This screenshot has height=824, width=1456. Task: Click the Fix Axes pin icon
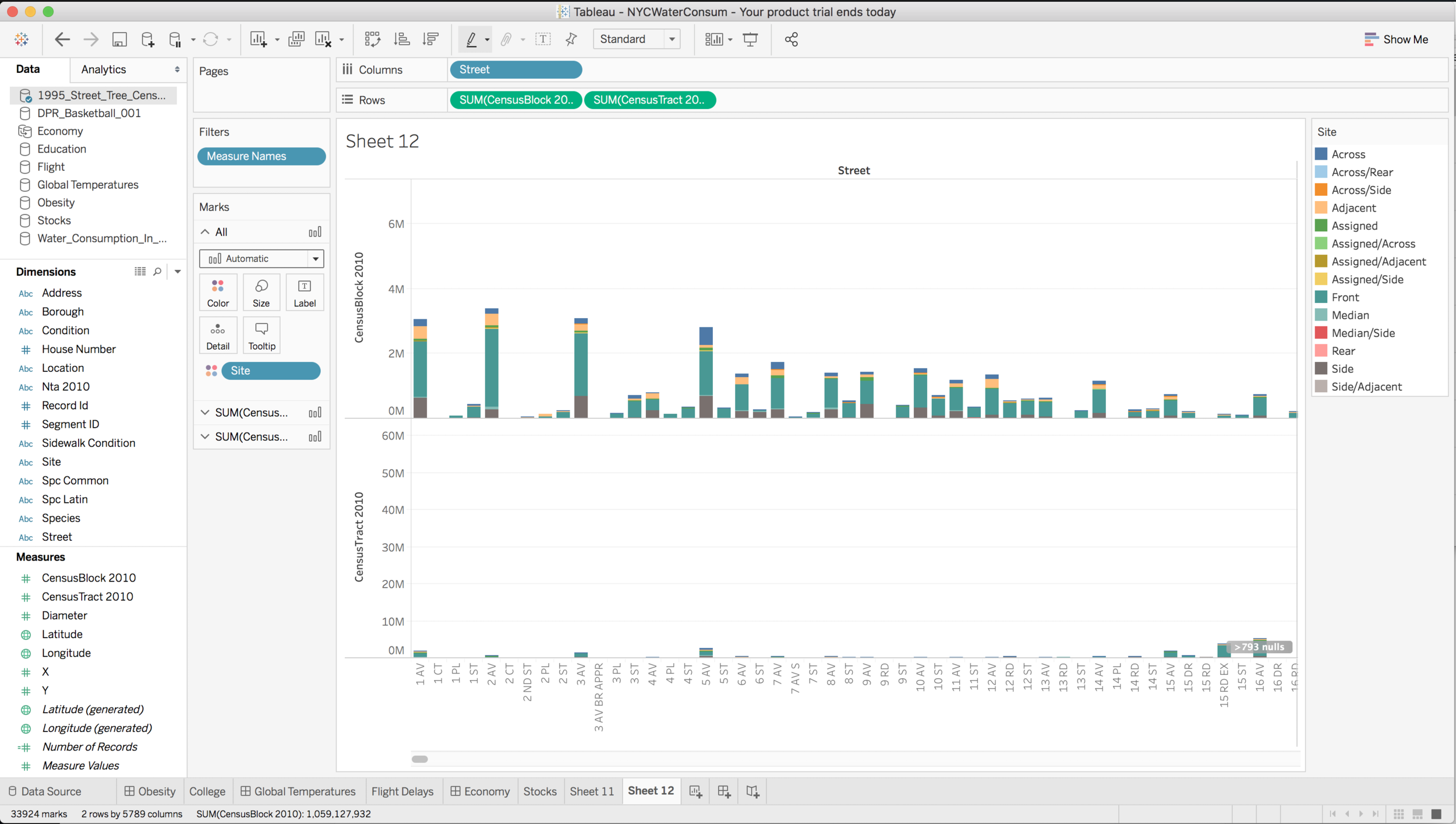571,39
